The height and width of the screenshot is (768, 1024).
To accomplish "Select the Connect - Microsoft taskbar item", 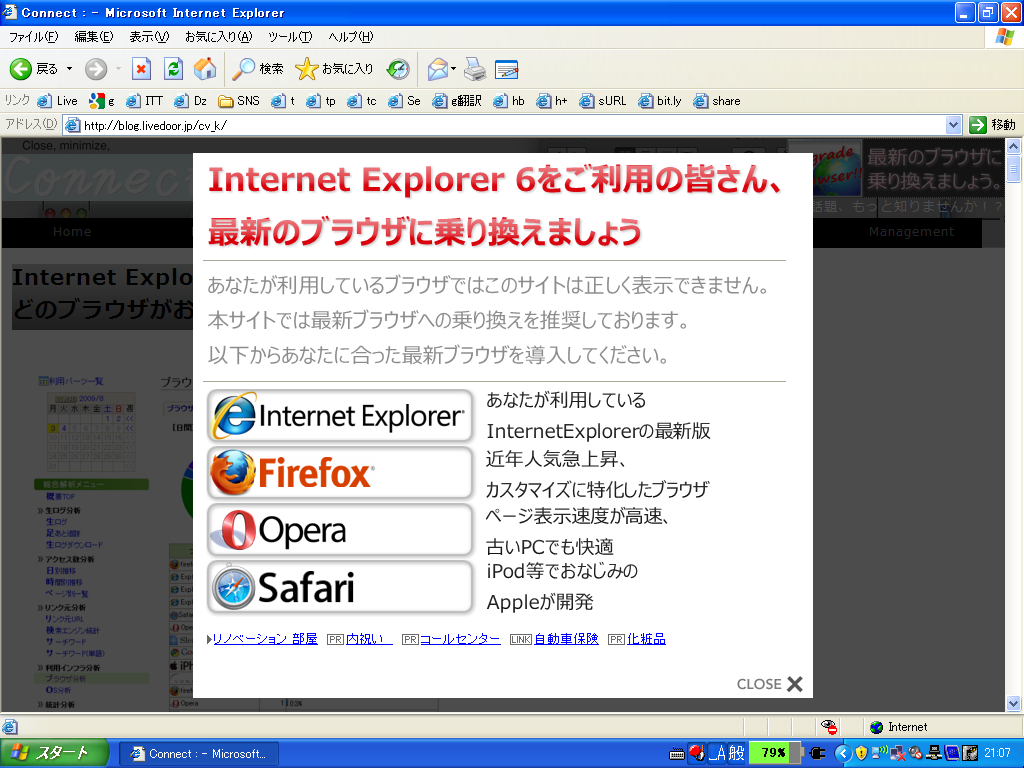I will tap(198, 754).
